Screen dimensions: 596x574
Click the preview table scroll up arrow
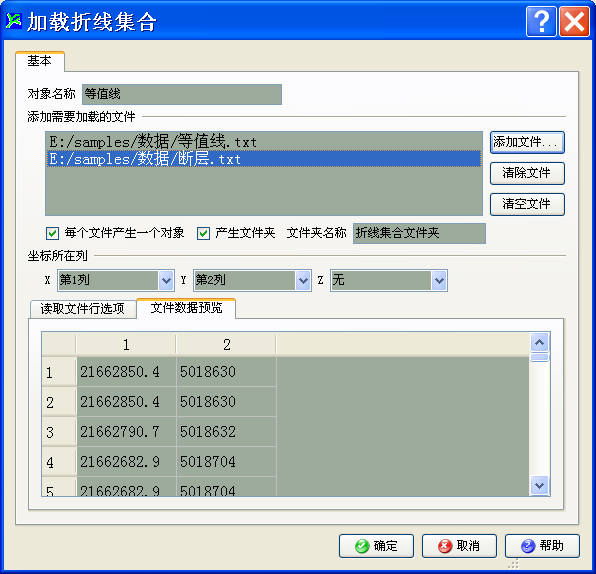[539, 342]
